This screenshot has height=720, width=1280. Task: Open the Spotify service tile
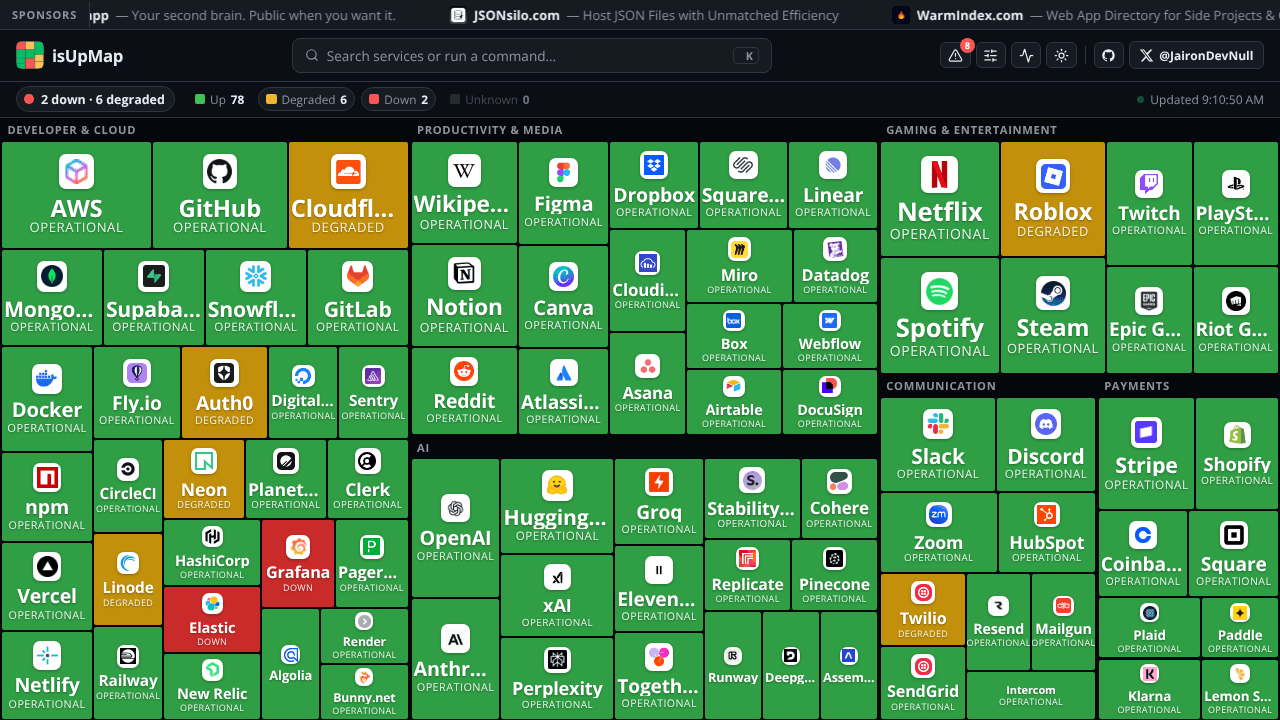[x=940, y=314]
